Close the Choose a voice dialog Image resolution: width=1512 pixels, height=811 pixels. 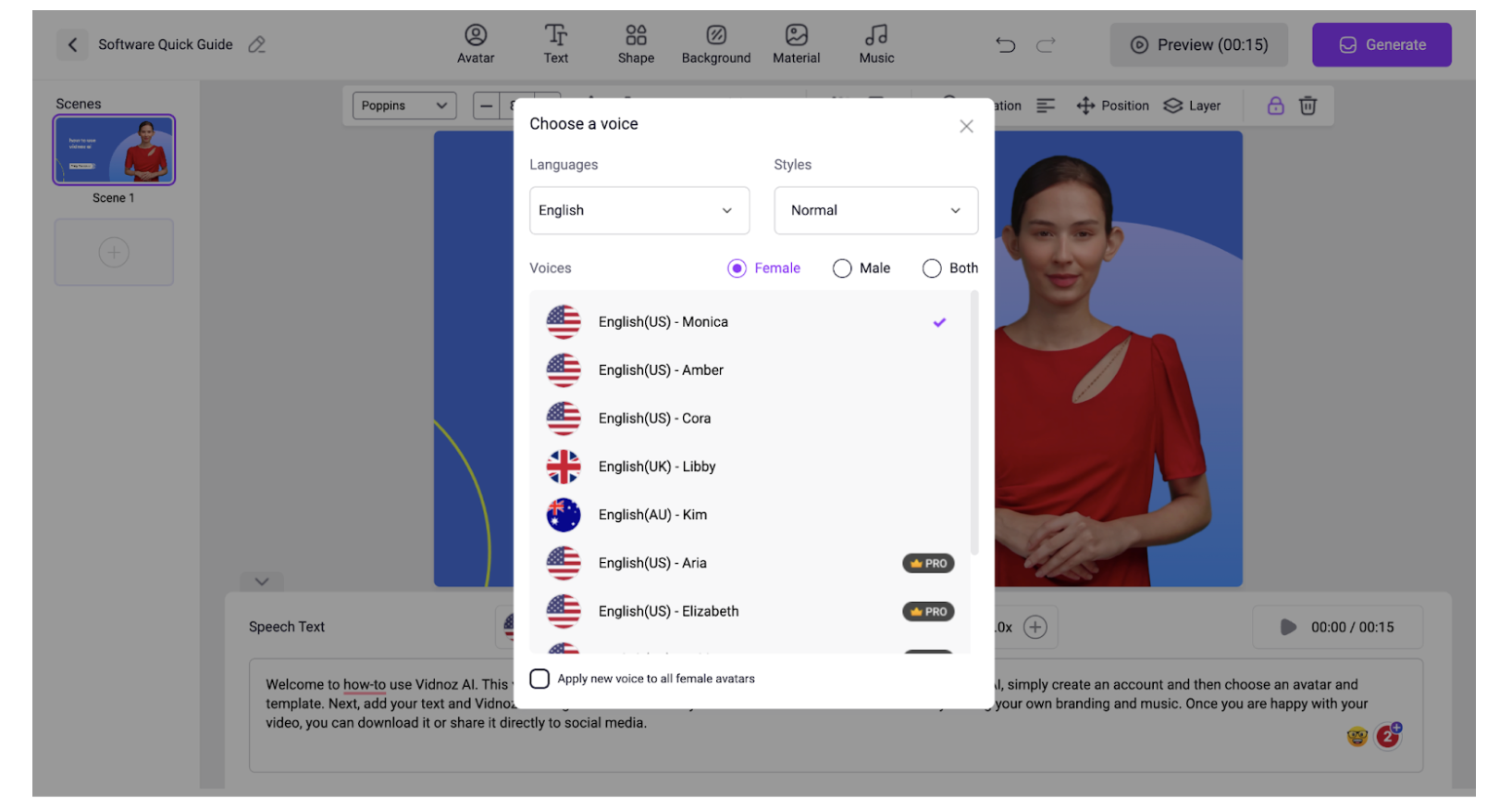[x=966, y=126]
